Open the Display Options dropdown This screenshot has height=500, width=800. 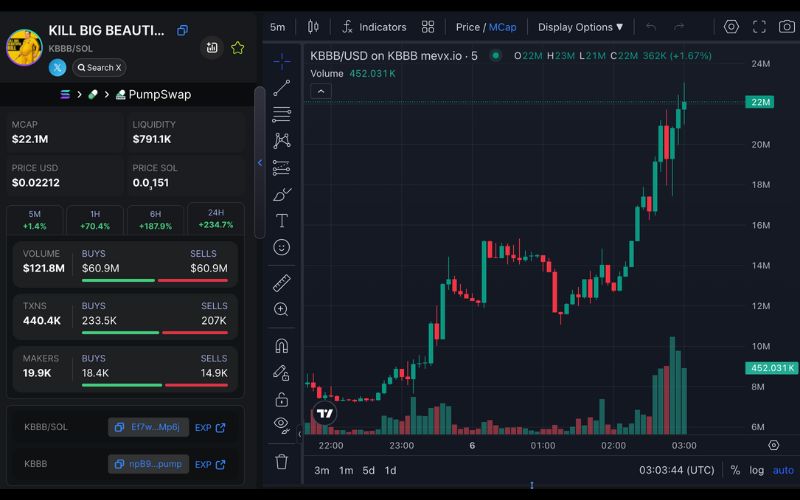581,27
